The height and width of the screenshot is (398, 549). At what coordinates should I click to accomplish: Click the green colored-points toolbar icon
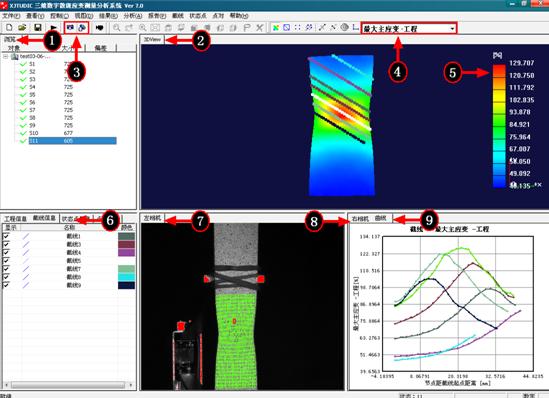point(276,28)
